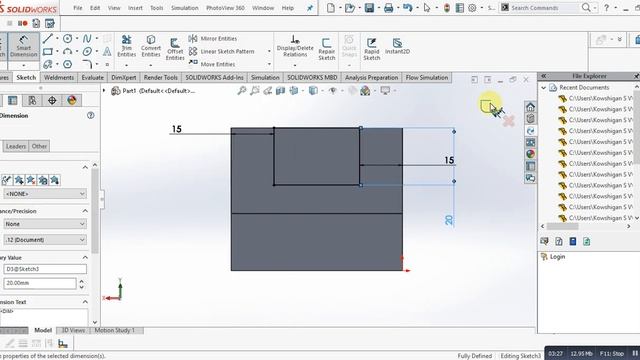The width and height of the screenshot is (640, 360).
Task: Open the Appearances task pane tab
Action: click(530, 154)
